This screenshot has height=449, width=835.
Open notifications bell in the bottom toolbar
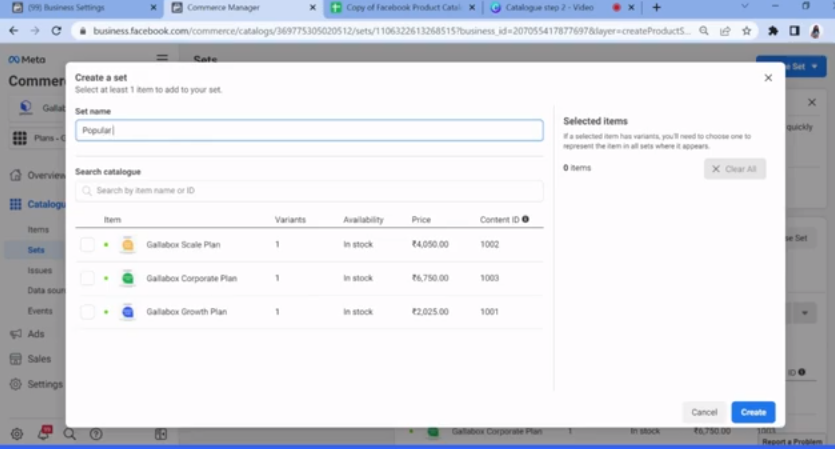pyautogui.click(x=44, y=433)
